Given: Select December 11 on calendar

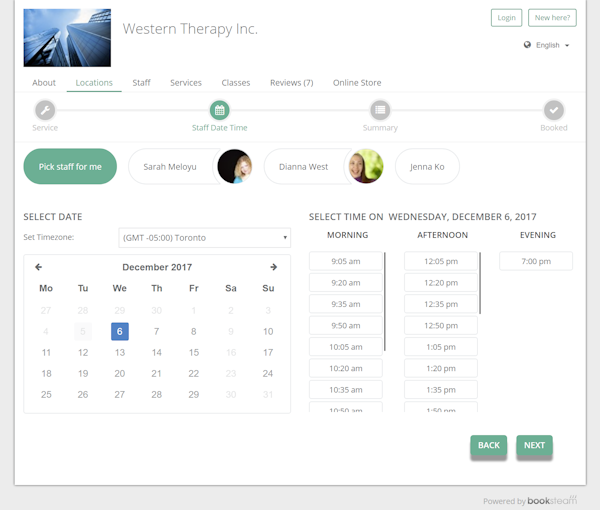Looking at the screenshot, I should click(46, 352).
